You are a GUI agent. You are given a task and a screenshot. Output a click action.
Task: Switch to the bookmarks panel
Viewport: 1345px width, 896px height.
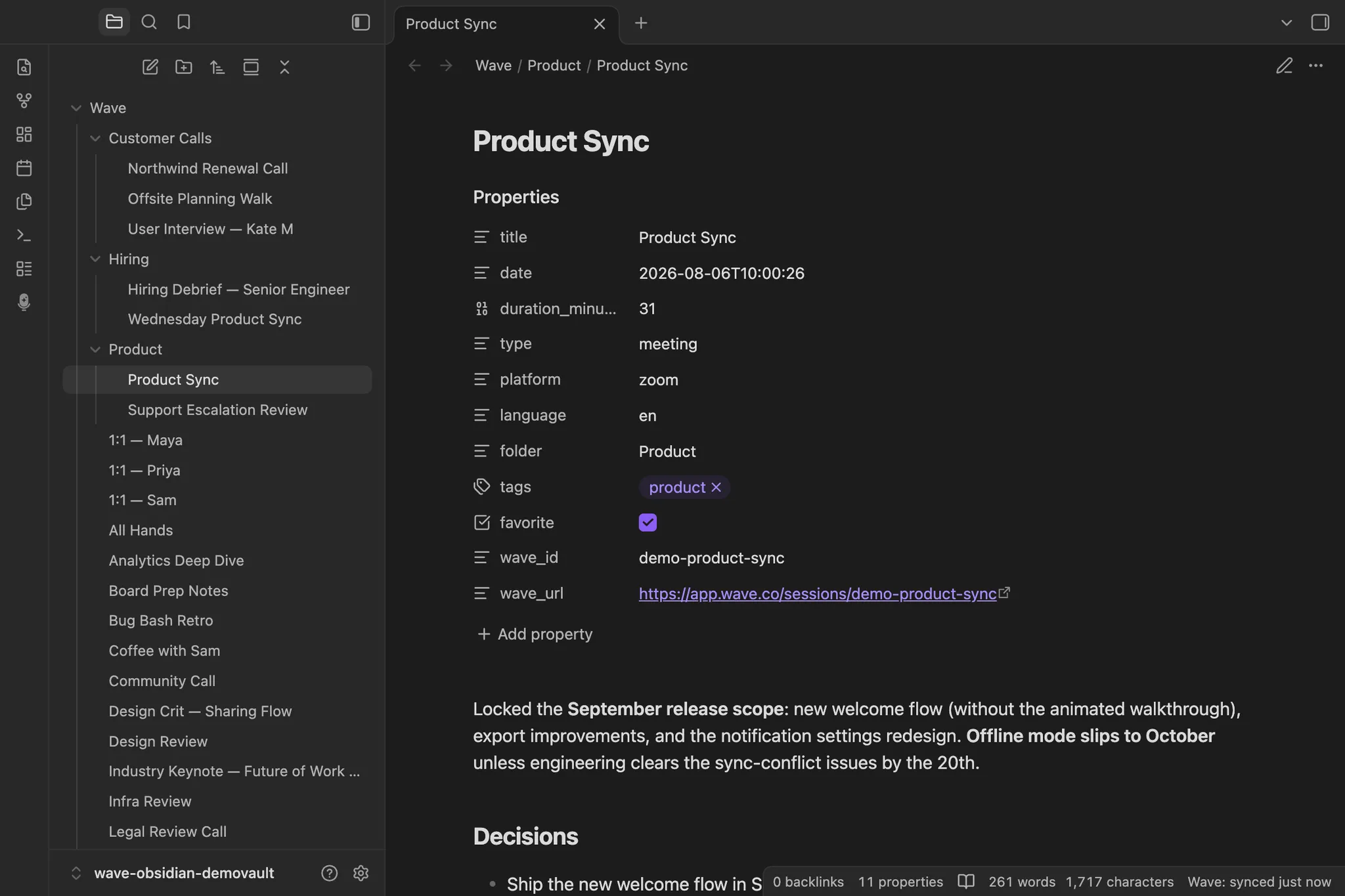[x=184, y=22]
